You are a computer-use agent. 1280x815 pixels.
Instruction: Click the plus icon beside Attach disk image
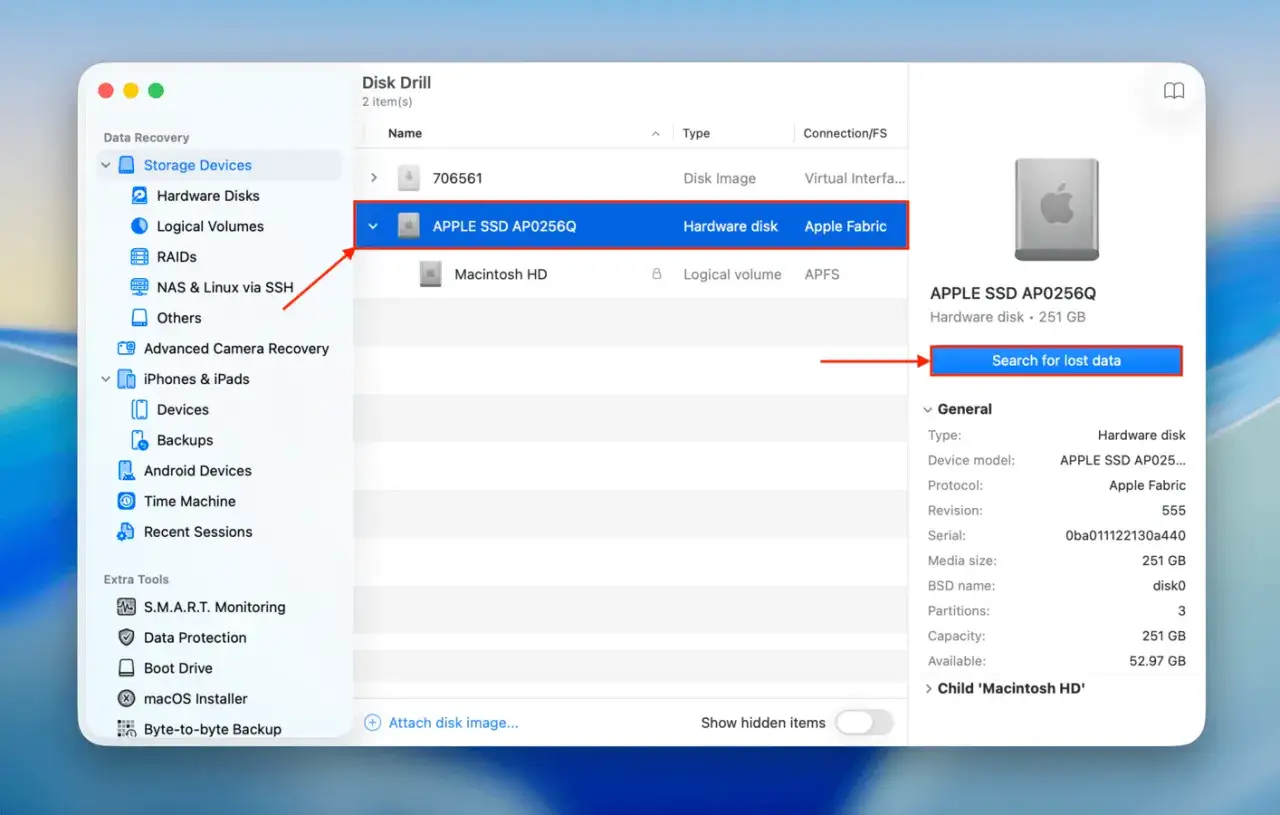click(x=372, y=722)
